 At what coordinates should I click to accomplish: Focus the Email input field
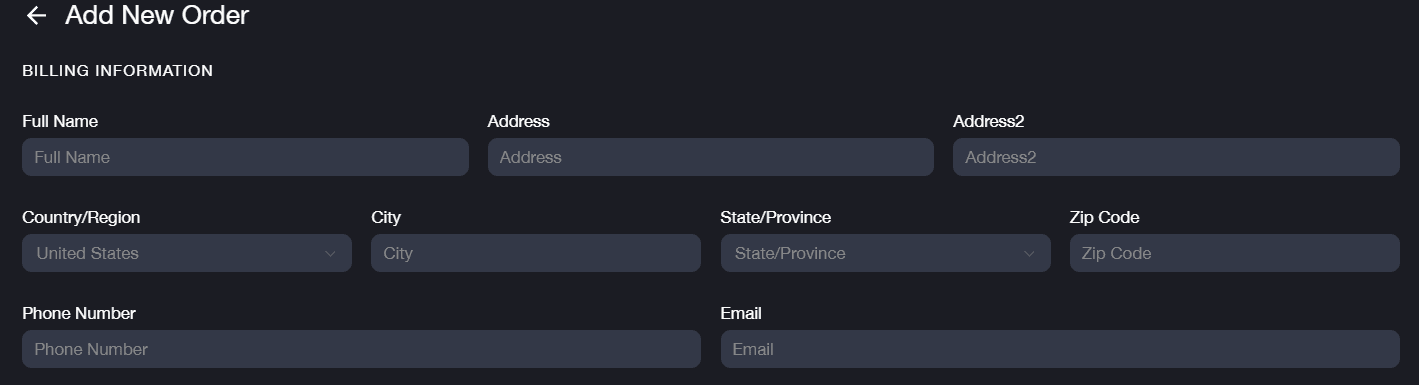click(1060, 349)
